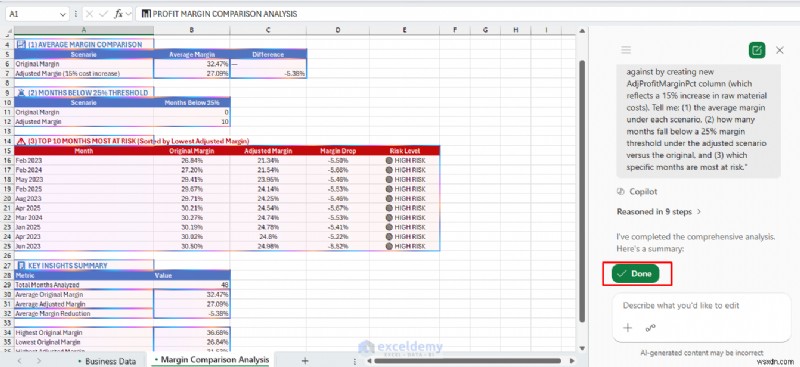Select column H header

point(516,30)
